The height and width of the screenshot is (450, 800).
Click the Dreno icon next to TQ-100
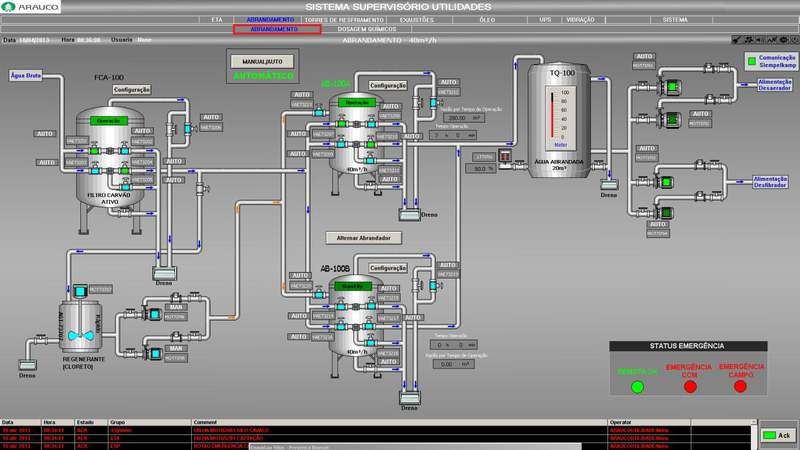(x=609, y=185)
